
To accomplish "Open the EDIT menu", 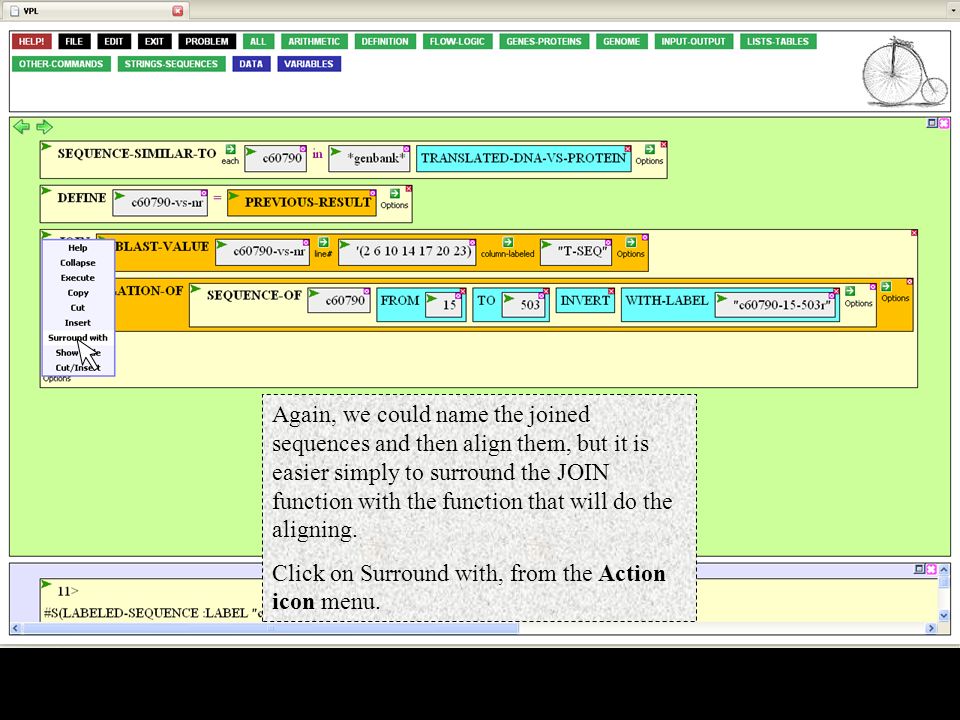I will [114, 42].
